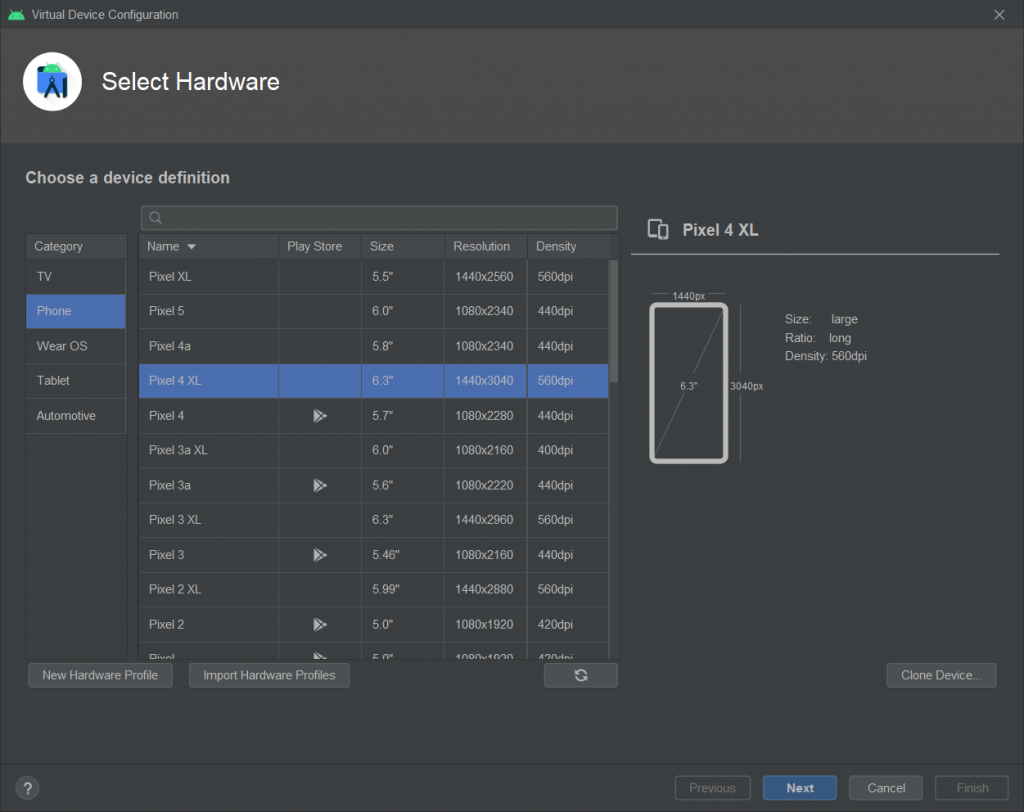Open Import Hardware Profiles
Screen dimensions: 1024x812
coord(269,676)
